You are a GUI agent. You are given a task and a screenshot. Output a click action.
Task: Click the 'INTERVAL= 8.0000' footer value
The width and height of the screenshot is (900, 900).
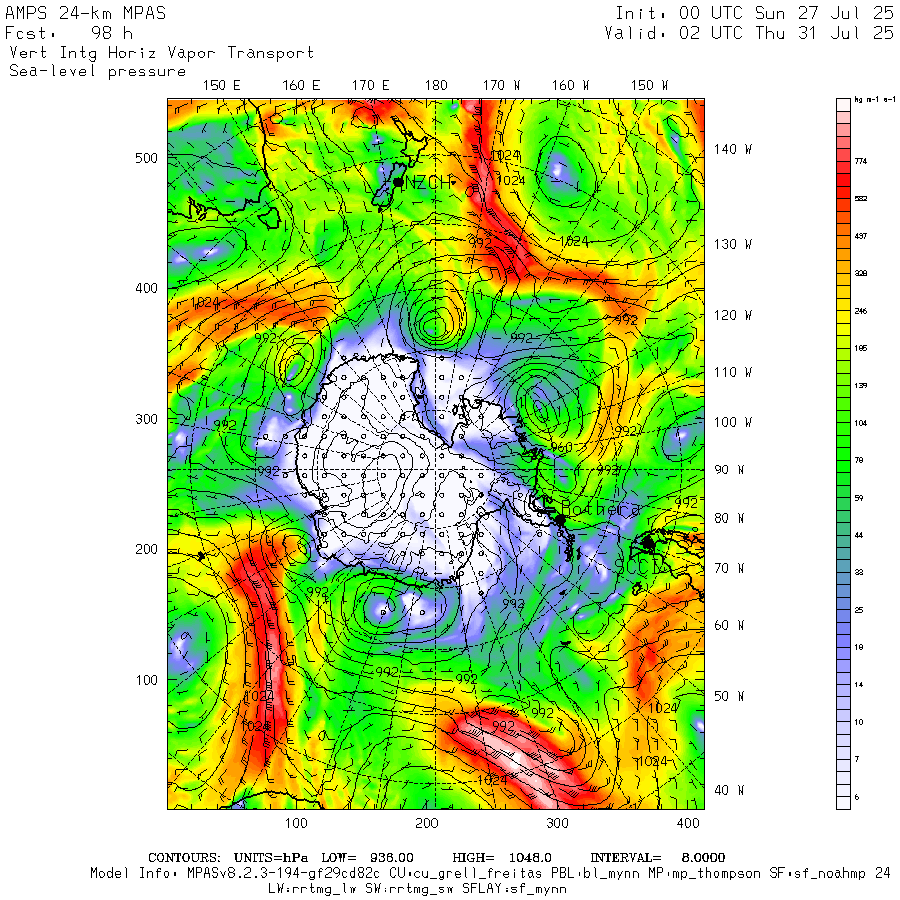tap(658, 858)
